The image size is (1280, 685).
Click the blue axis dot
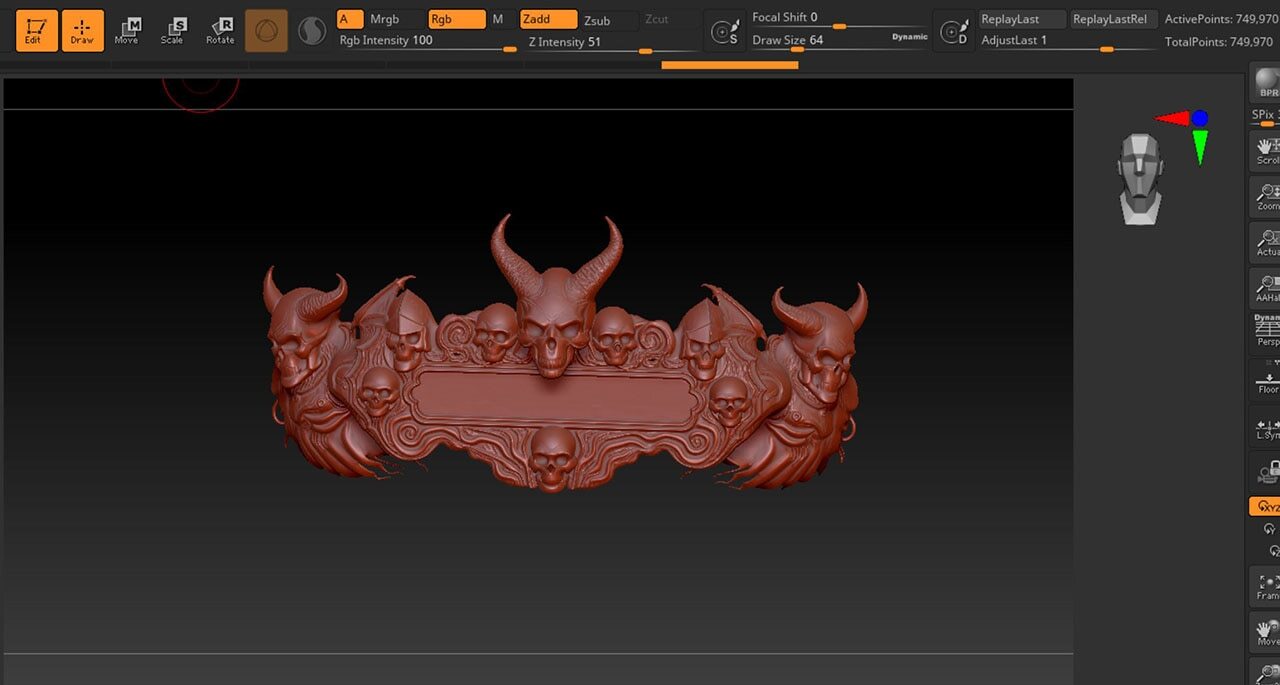[1200, 118]
